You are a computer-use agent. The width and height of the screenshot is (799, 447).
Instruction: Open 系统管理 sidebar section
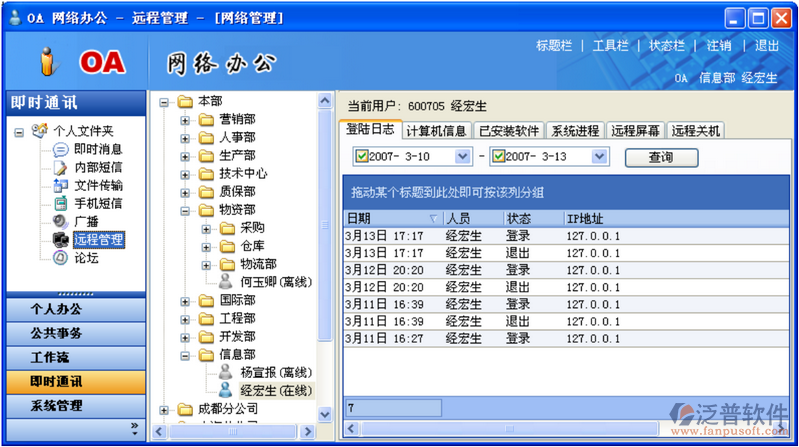point(76,406)
